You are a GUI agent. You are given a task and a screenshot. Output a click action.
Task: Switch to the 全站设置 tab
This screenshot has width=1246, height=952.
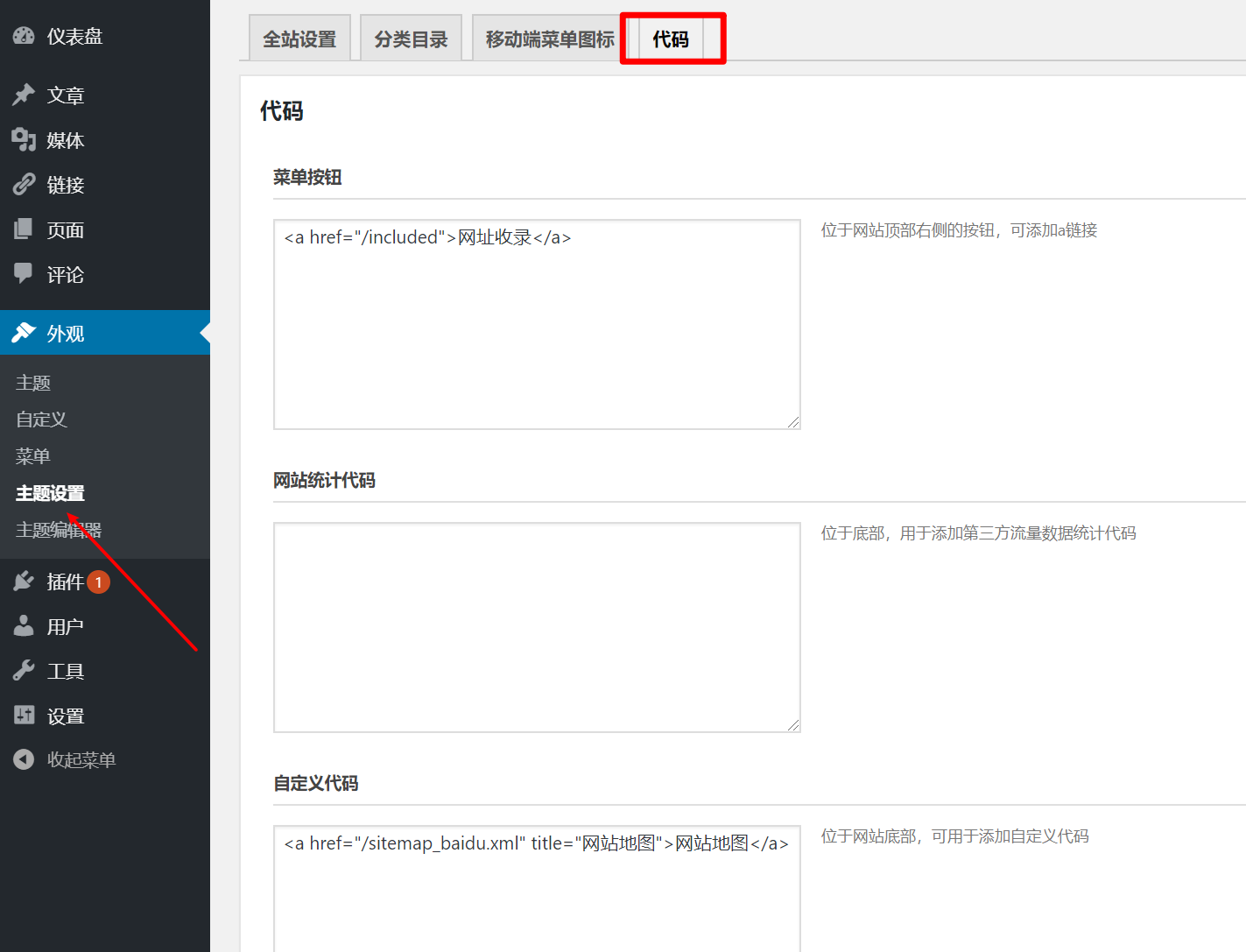(299, 39)
